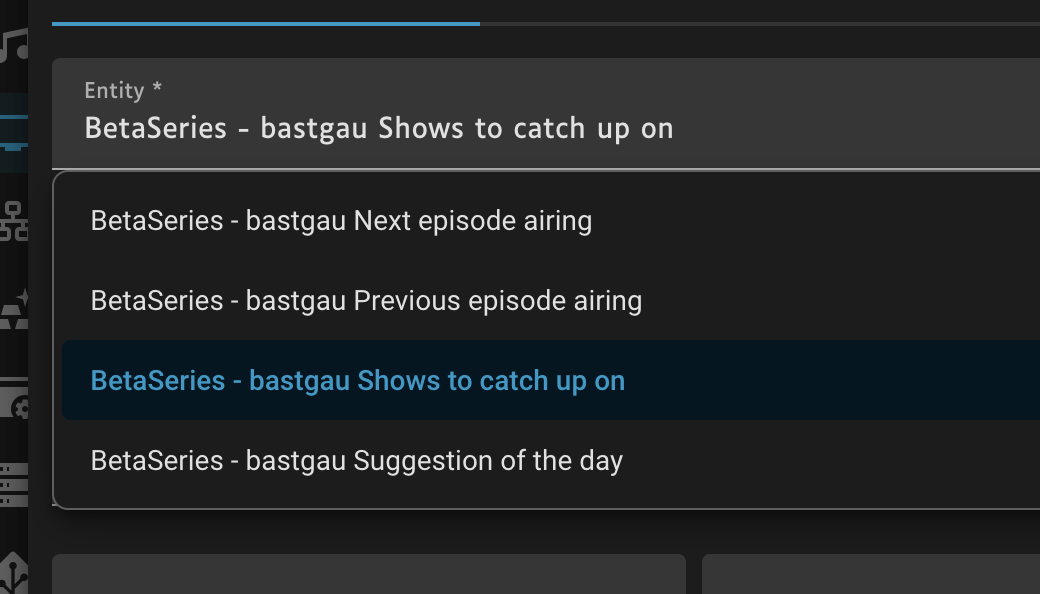This screenshot has height=594, width=1040.
Task: Open the soccer ball card sidebar icon
Action: click(x=13, y=398)
